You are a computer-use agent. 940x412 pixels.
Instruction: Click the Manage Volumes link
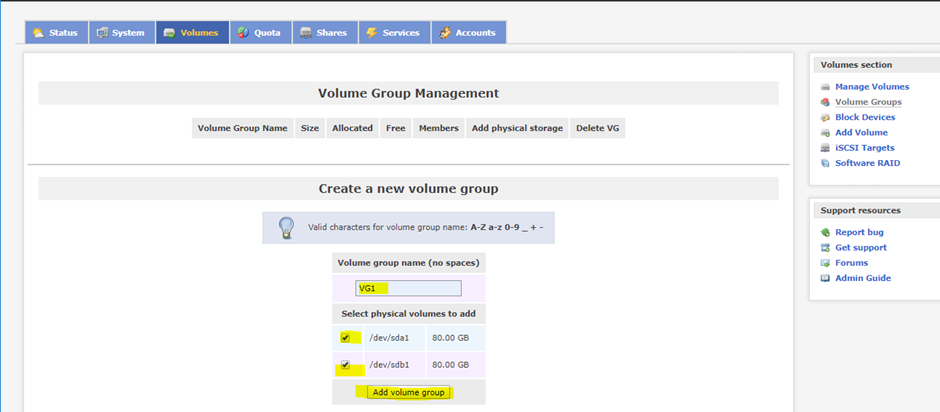click(x=872, y=86)
